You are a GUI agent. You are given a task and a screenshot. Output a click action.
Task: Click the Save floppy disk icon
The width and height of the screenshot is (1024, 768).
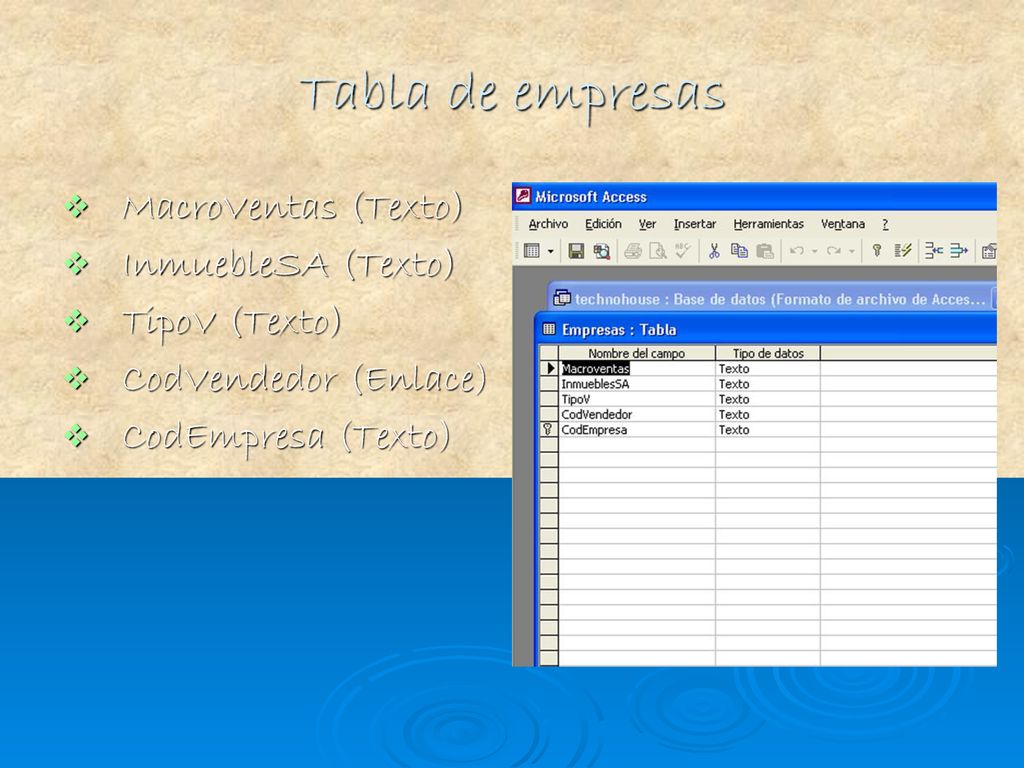point(576,251)
